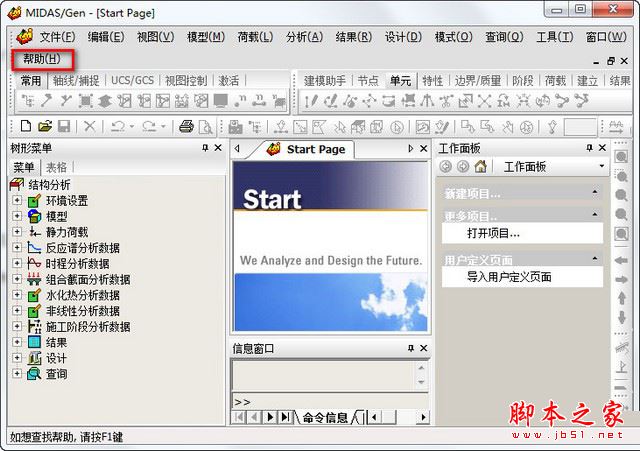Image resolution: width=640 pixels, height=451 pixels.
Task: Click the Home icon in 工作面板
Action: point(481,166)
